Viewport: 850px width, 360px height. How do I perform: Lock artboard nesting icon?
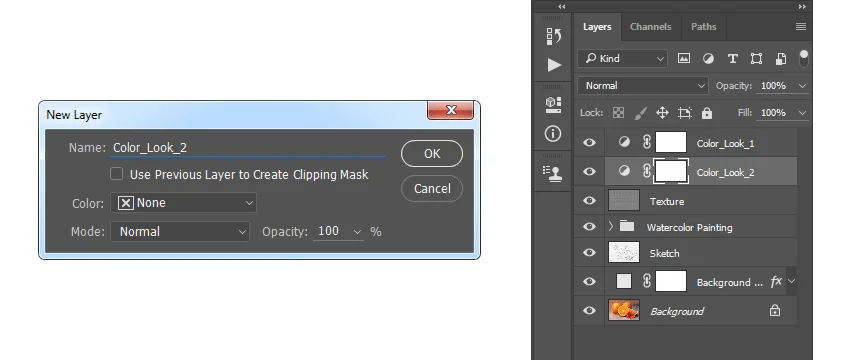click(685, 113)
